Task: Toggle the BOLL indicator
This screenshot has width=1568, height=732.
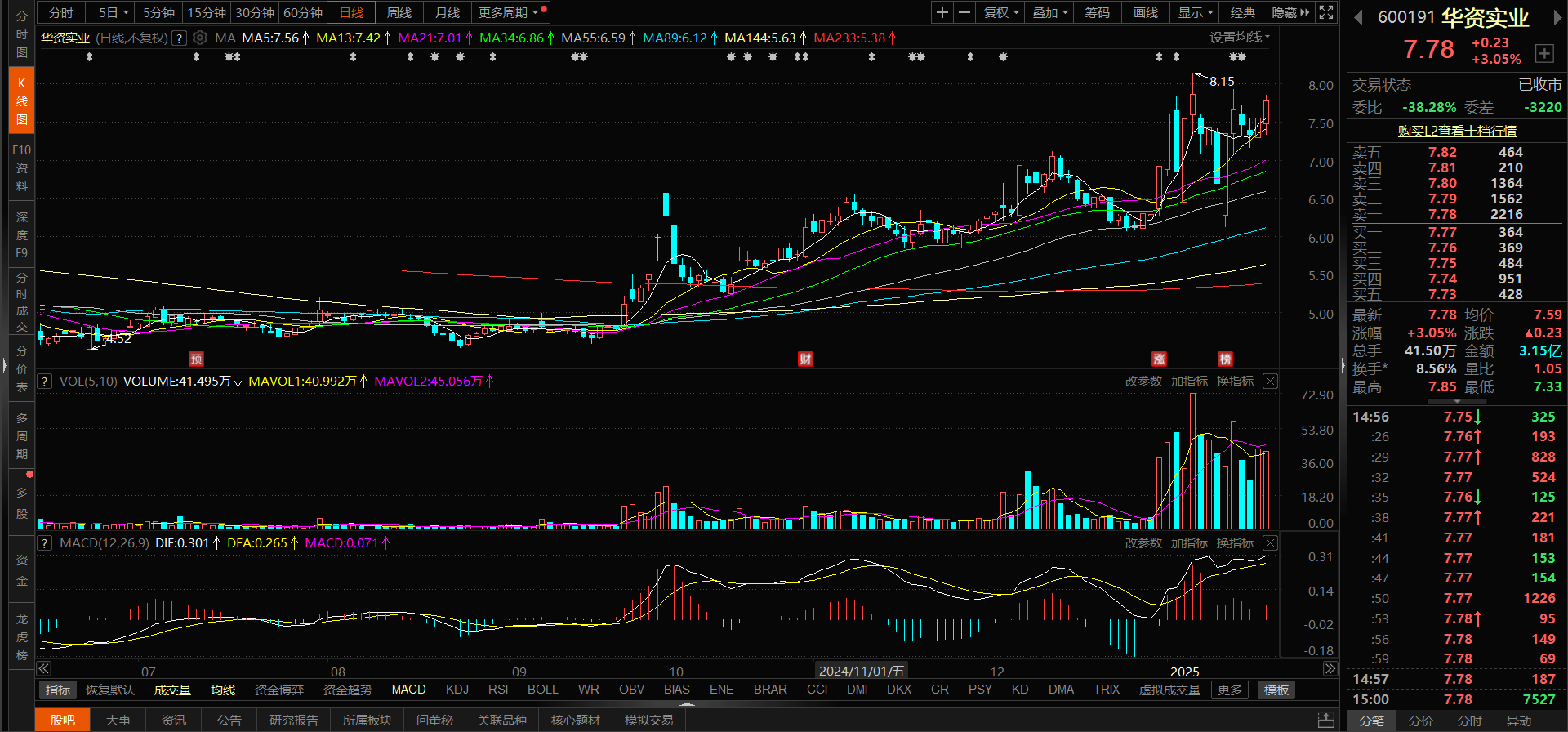Action: pyautogui.click(x=543, y=690)
